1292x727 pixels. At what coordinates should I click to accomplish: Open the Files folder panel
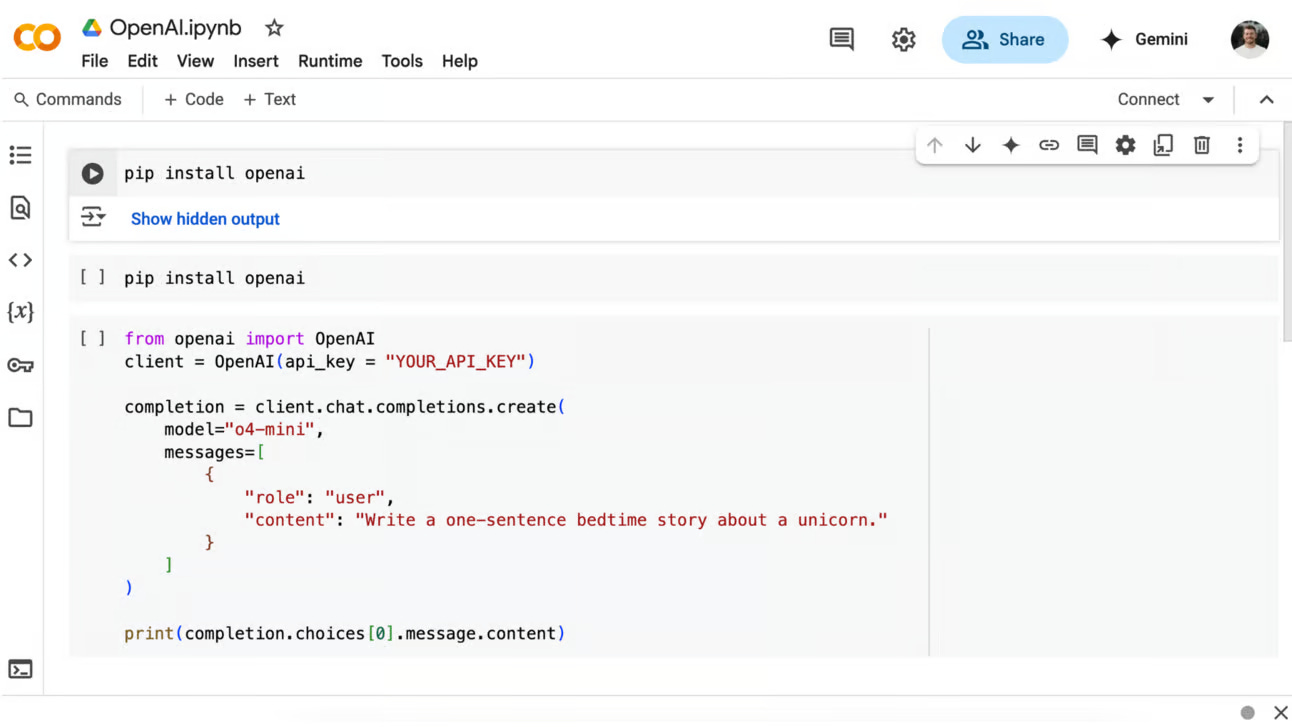(x=20, y=417)
